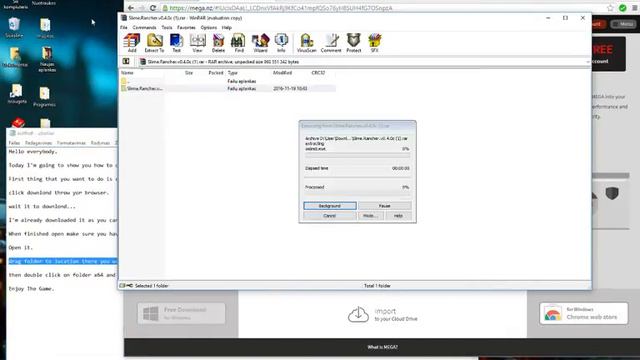Click the Mode... button in dialog
This screenshot has width=640, height=360.
pyautogui.click(x=371, y=216)
